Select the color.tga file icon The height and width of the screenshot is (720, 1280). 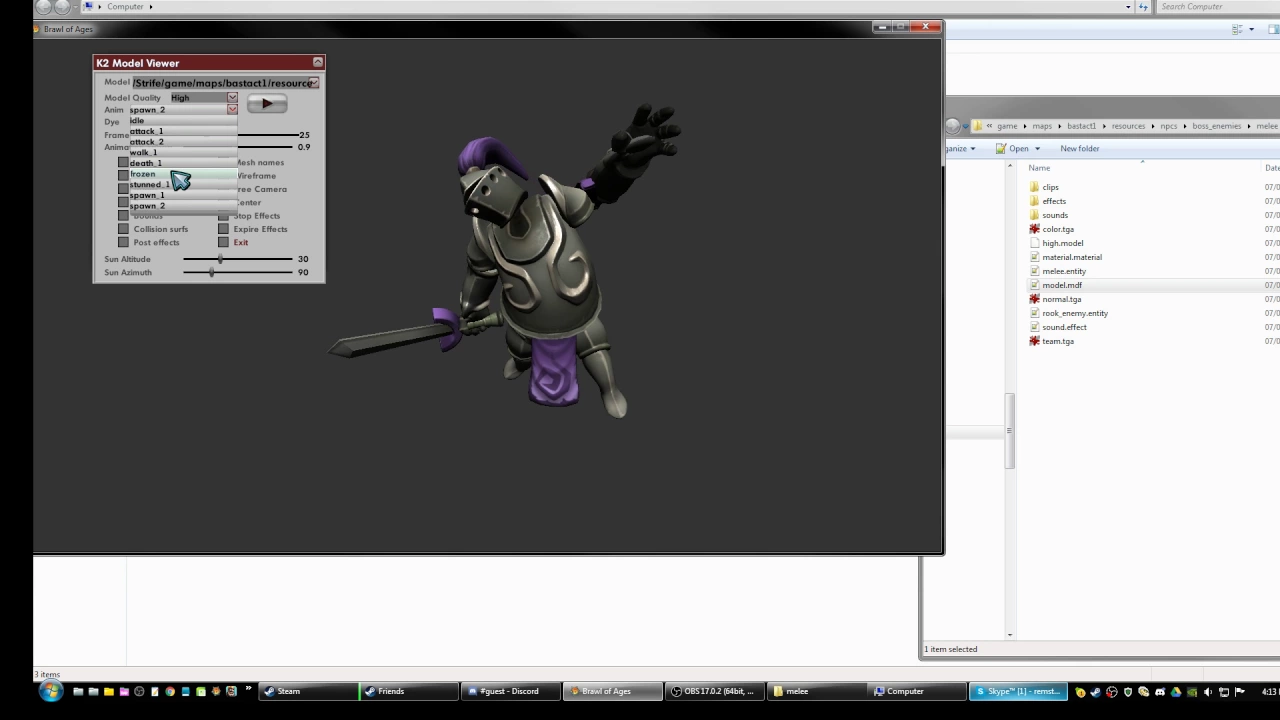(1035, 229)
